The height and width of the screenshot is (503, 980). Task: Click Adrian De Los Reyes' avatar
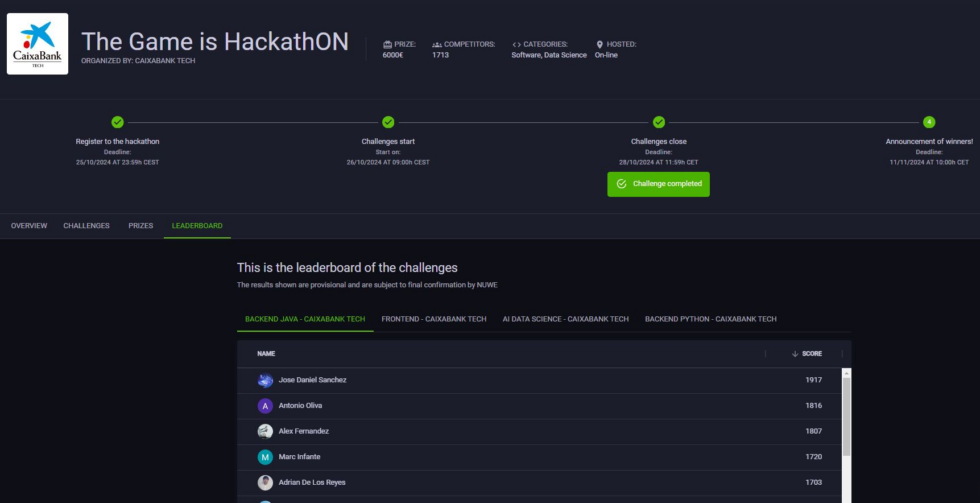coord(265,482)
